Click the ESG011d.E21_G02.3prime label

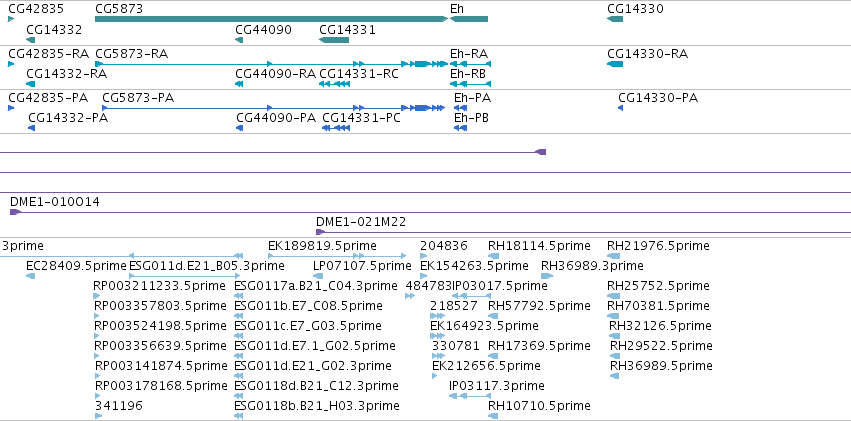tap(313, 366)
